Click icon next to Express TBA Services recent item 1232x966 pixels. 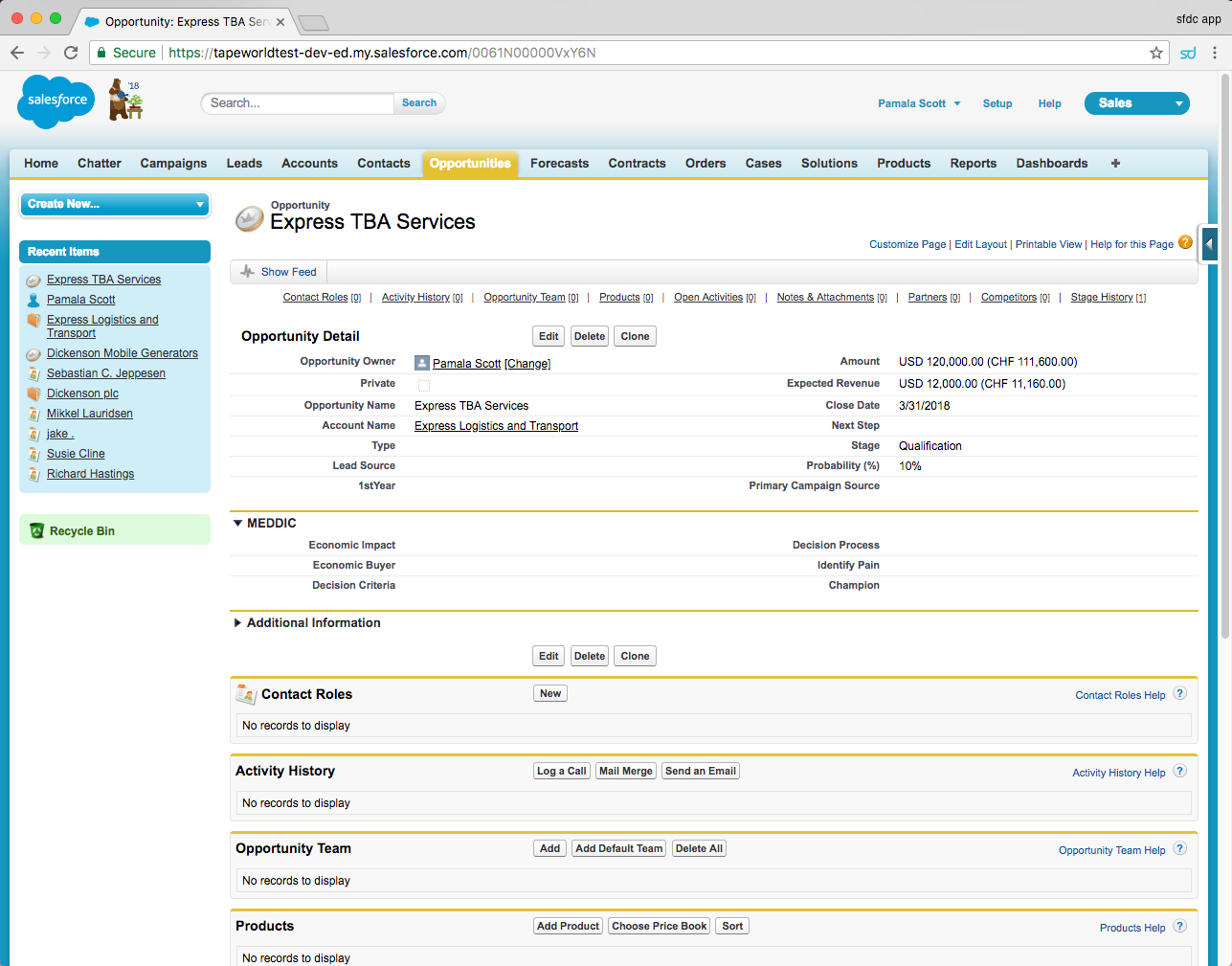tap(34, 281)
